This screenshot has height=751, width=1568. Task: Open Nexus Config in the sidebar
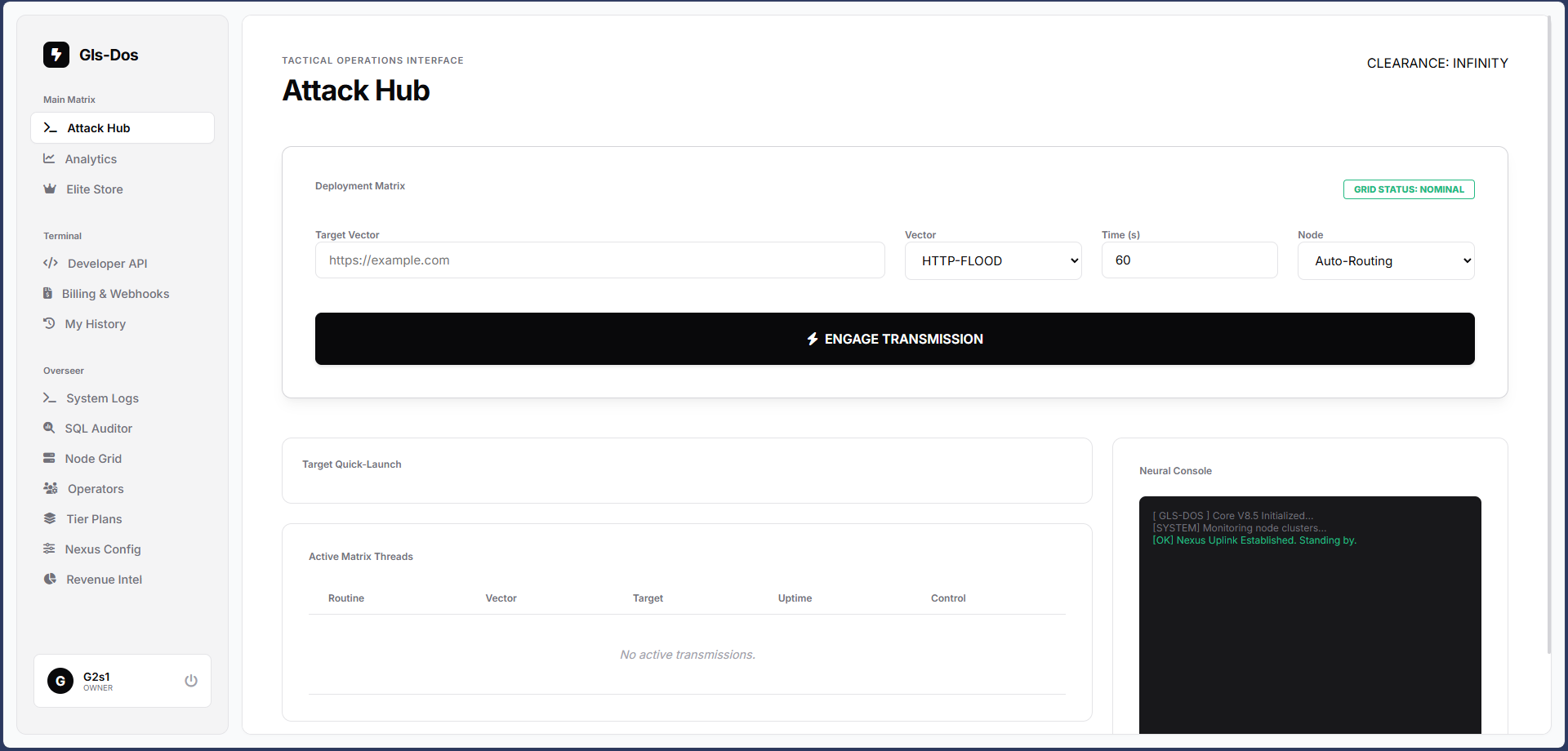[x=122, y=549]
